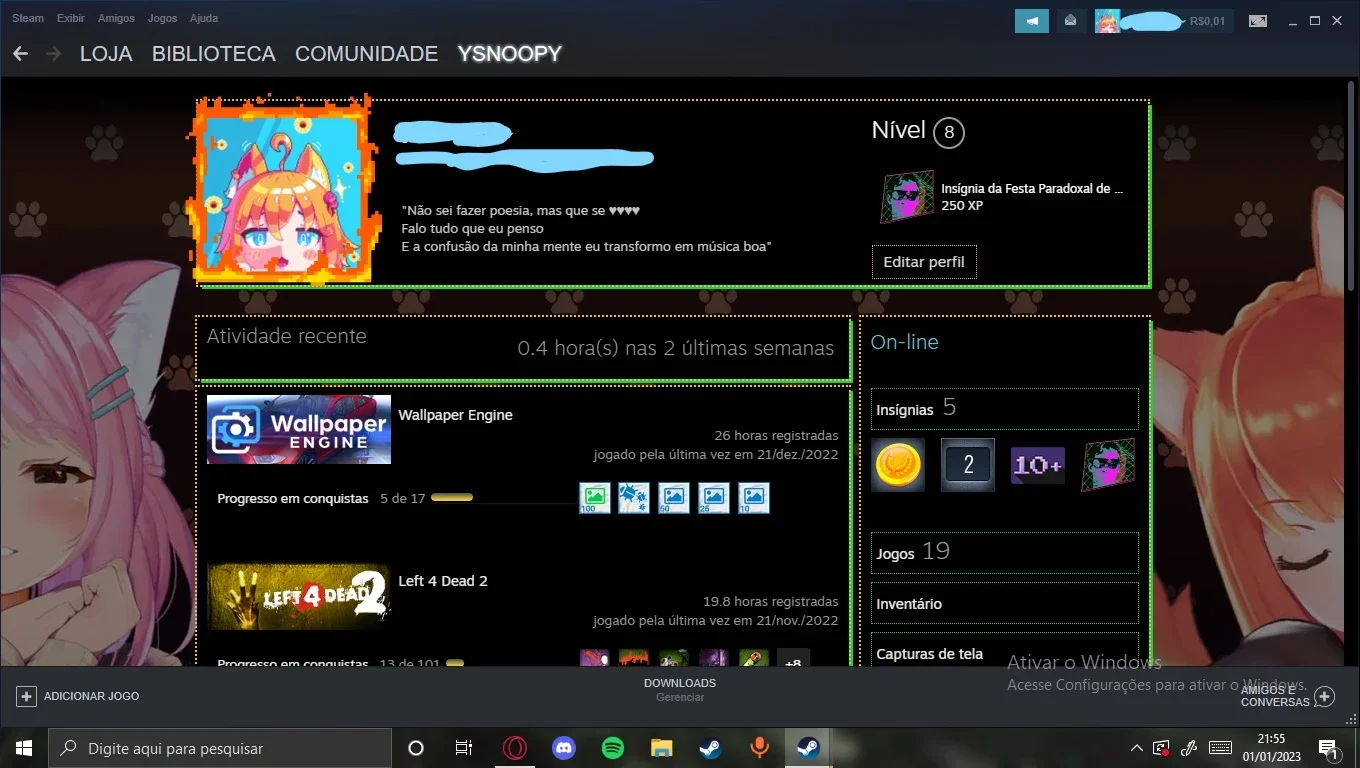
Task: Open the Jogos menu in menu bar
Action: pos(162,18)
